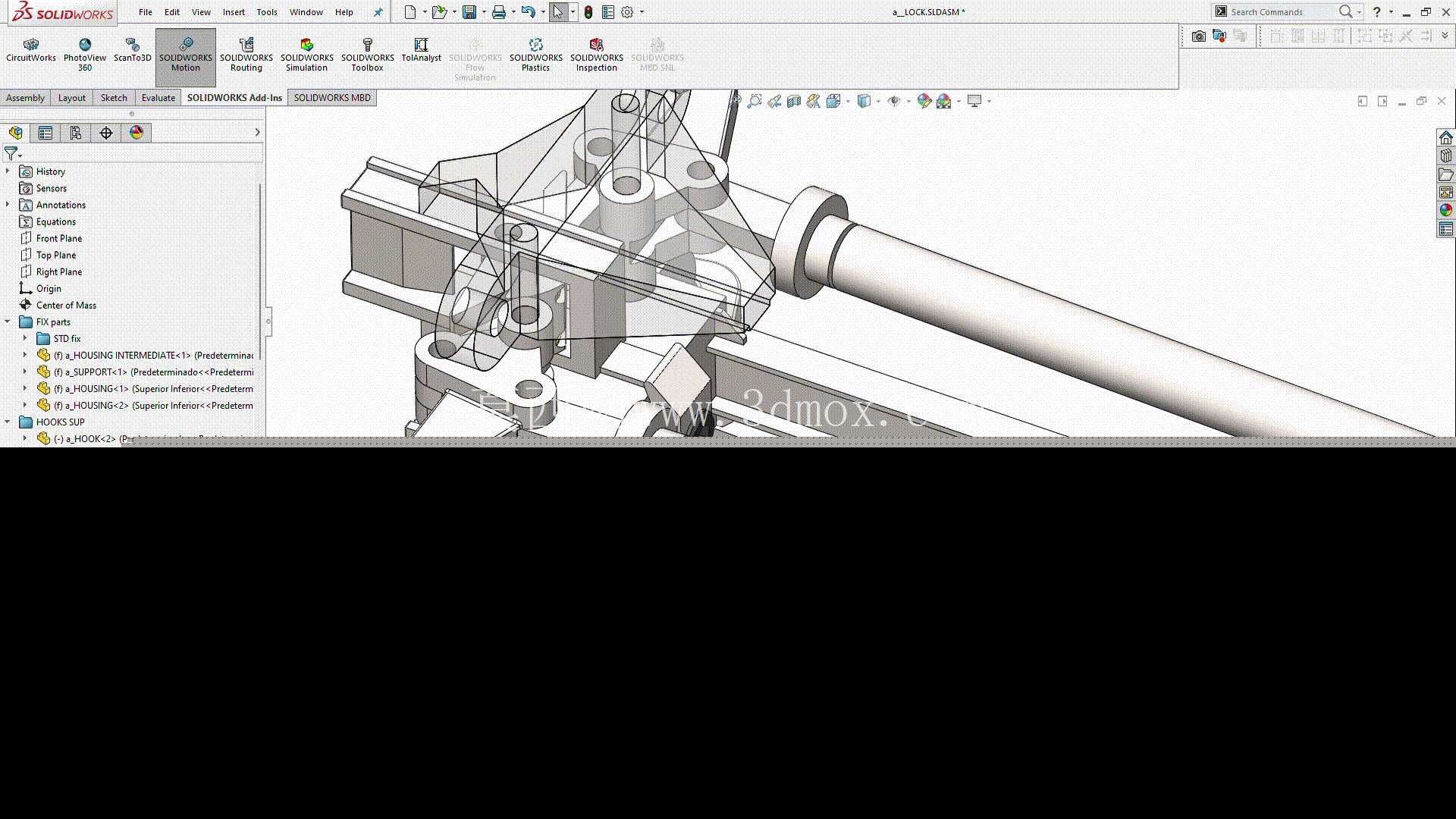Open Section View tool
The image size is (1456, 819).
pyautogui.click(x=794, y=101)
